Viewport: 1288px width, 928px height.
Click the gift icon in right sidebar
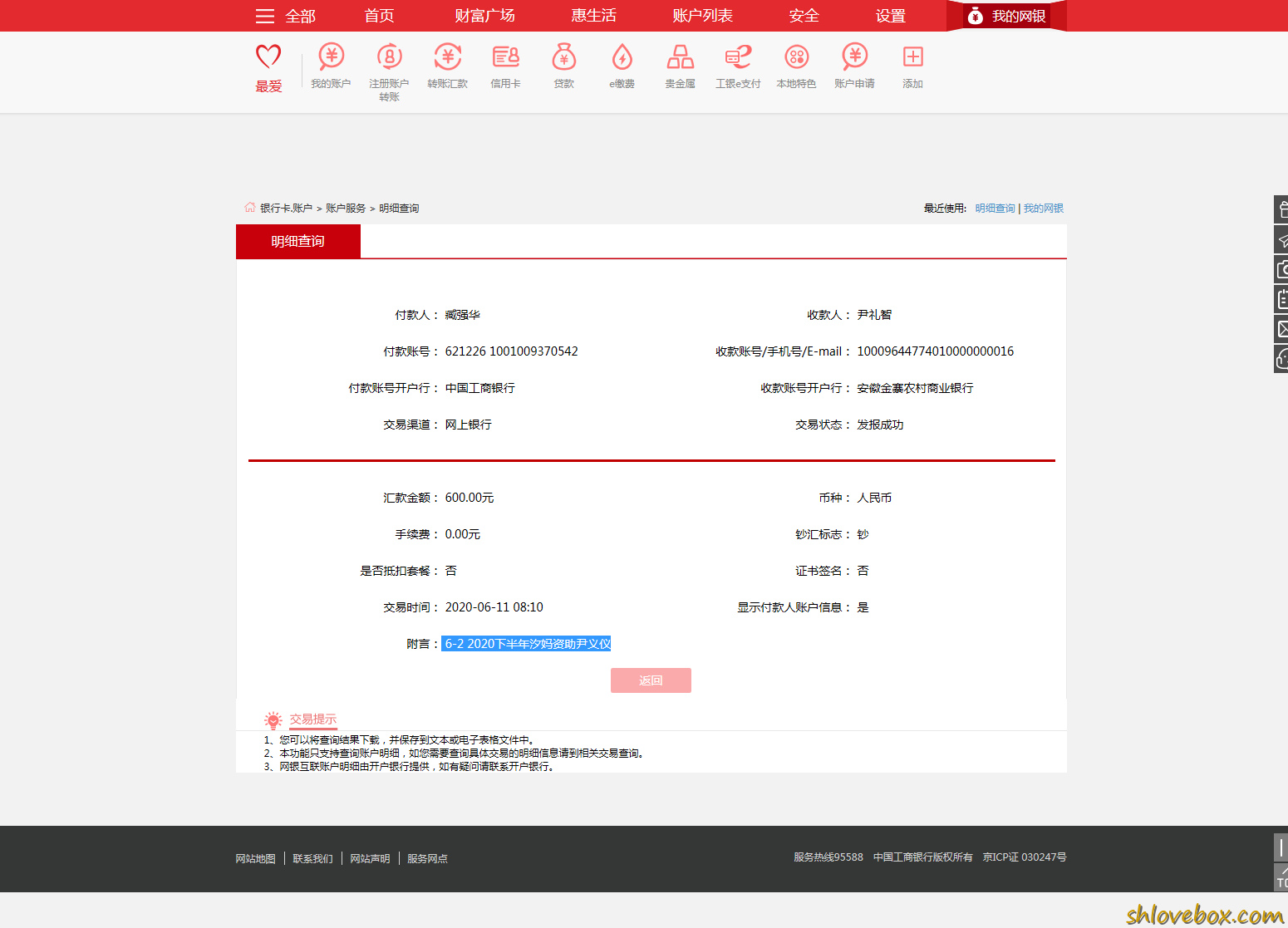(1281, 209)
